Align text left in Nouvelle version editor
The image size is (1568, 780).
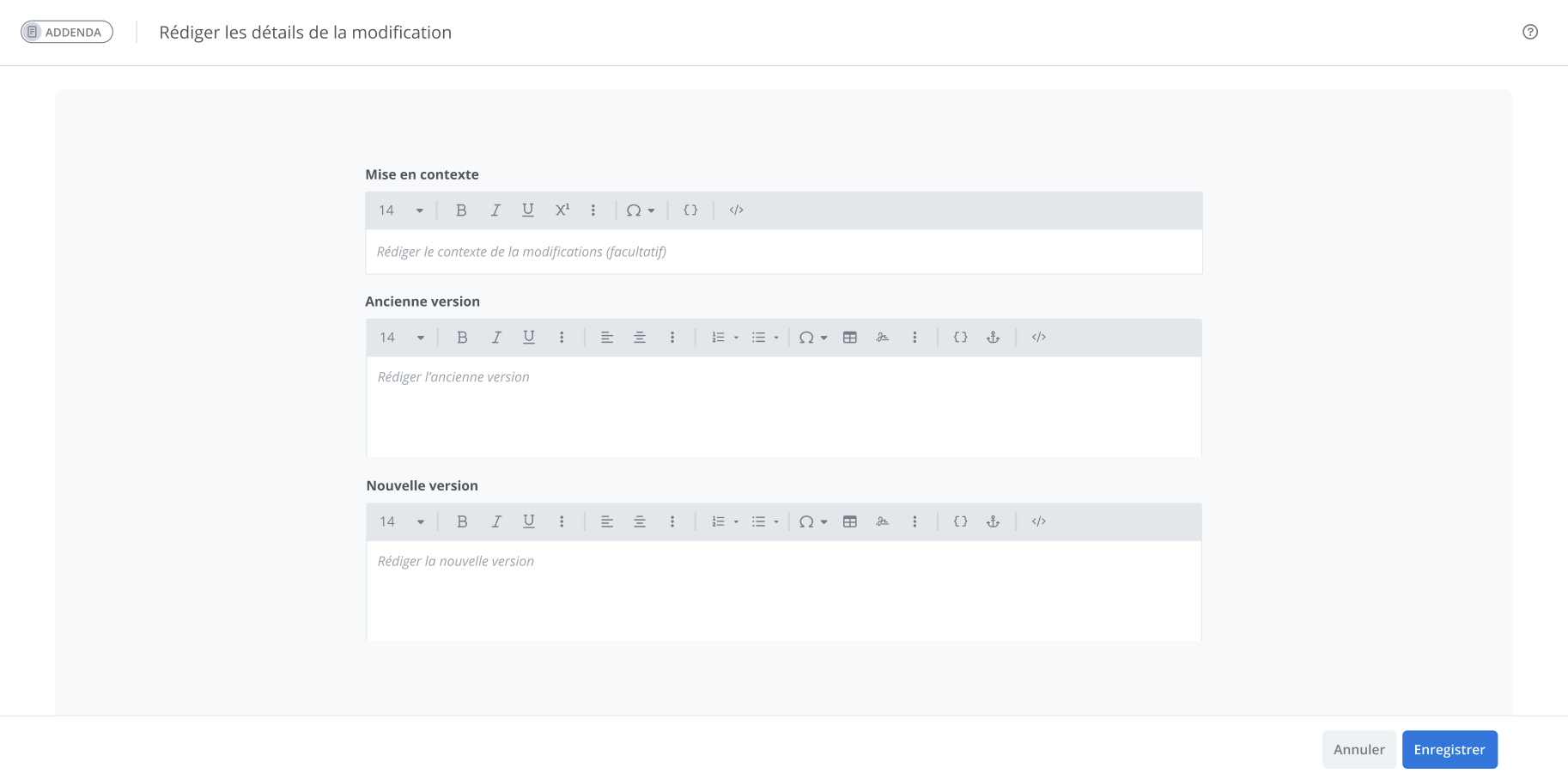[606, 521]
